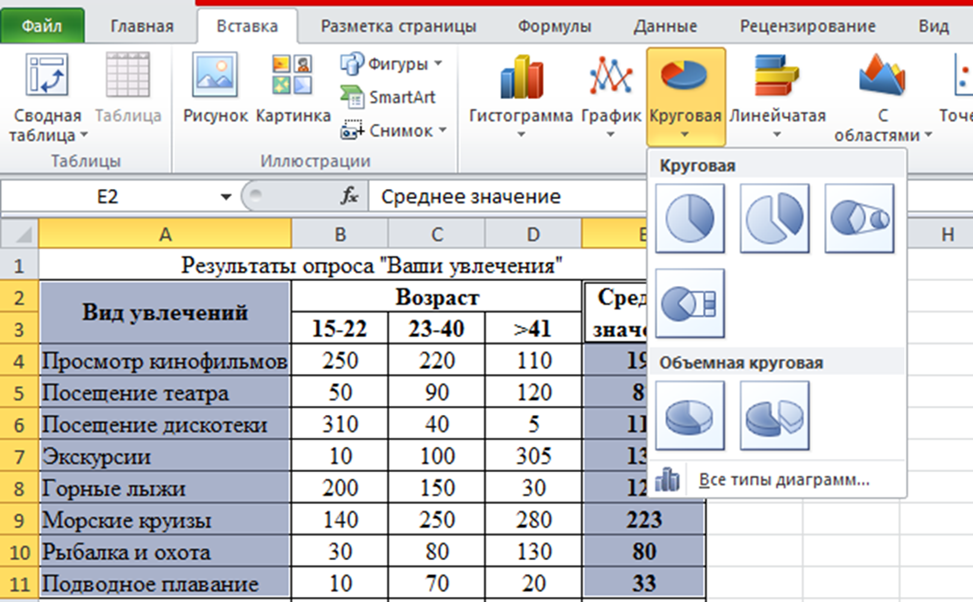Click the 23-40 age column cell

coord(437,328)
